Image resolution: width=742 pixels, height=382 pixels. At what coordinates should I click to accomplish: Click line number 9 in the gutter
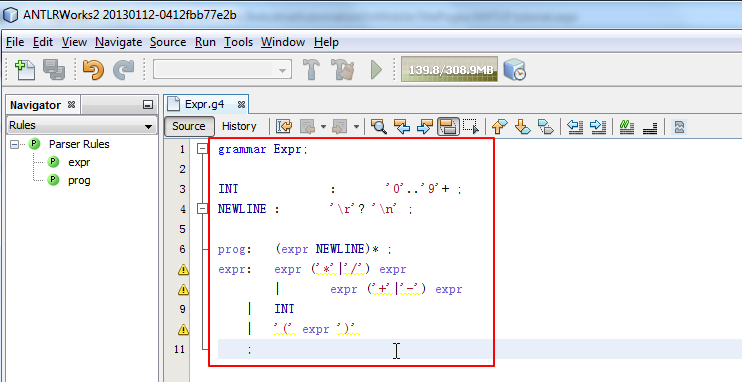(183, 310)
